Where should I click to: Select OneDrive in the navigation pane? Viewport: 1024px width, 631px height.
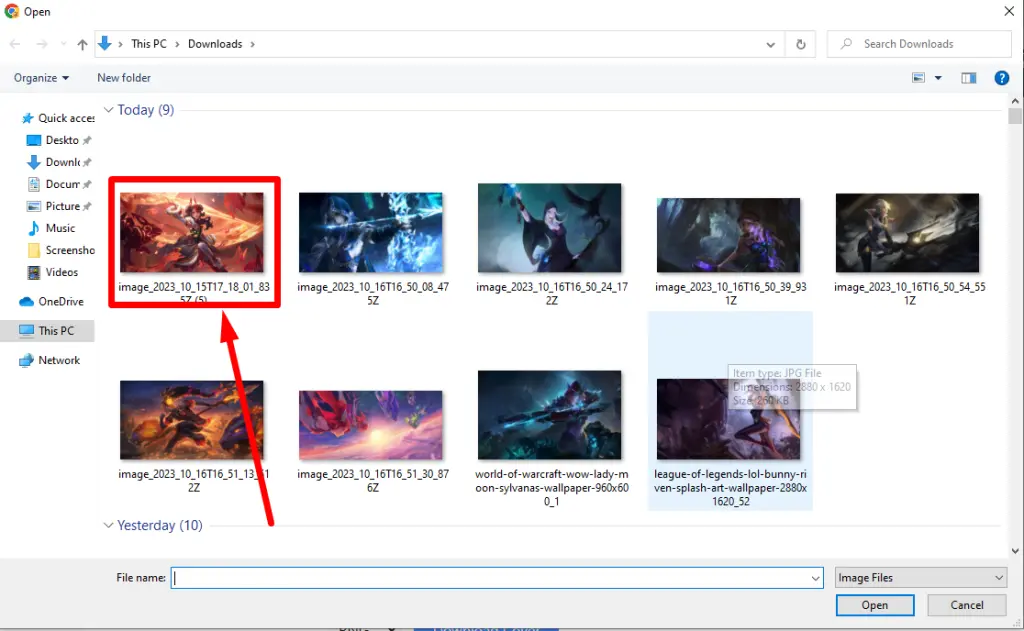click(x=52, y=302)
